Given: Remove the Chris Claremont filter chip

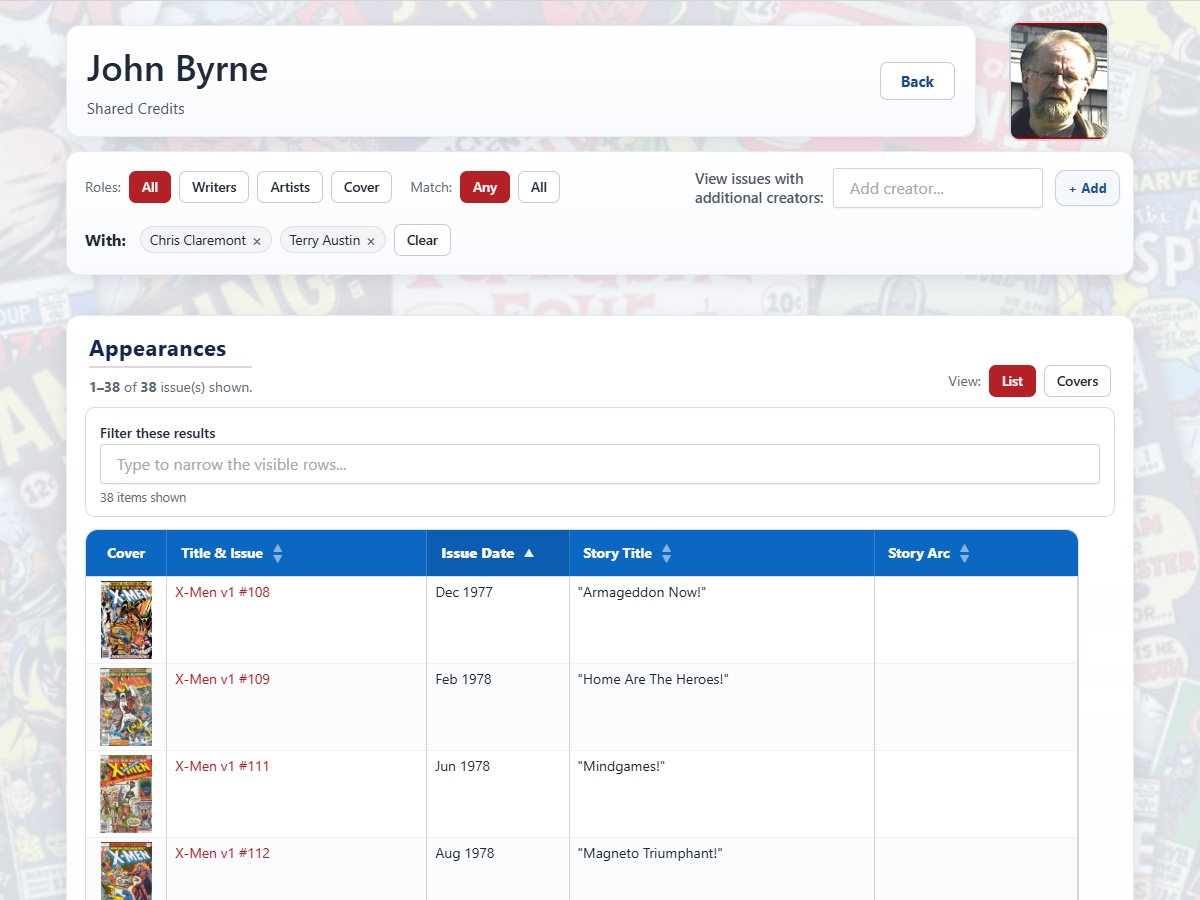Looking at the screenshot, I should coord(257,241).
